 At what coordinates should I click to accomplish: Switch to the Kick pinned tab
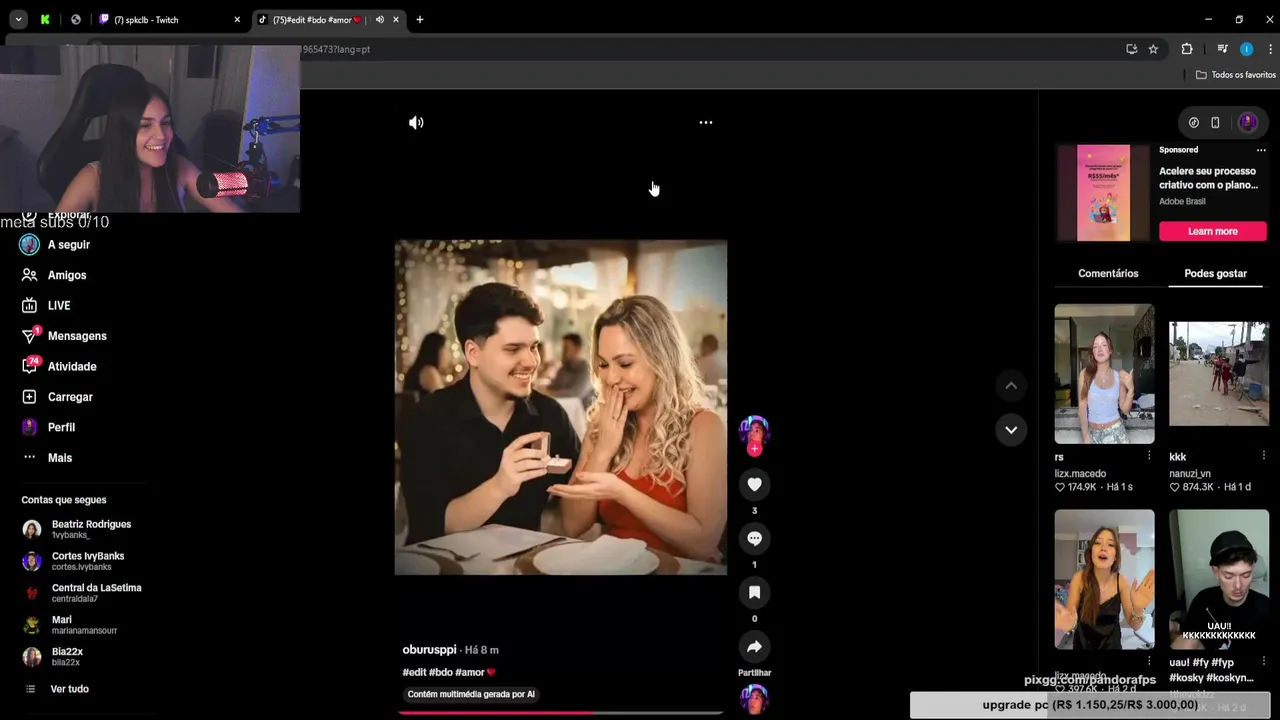[x=45, y=20]
